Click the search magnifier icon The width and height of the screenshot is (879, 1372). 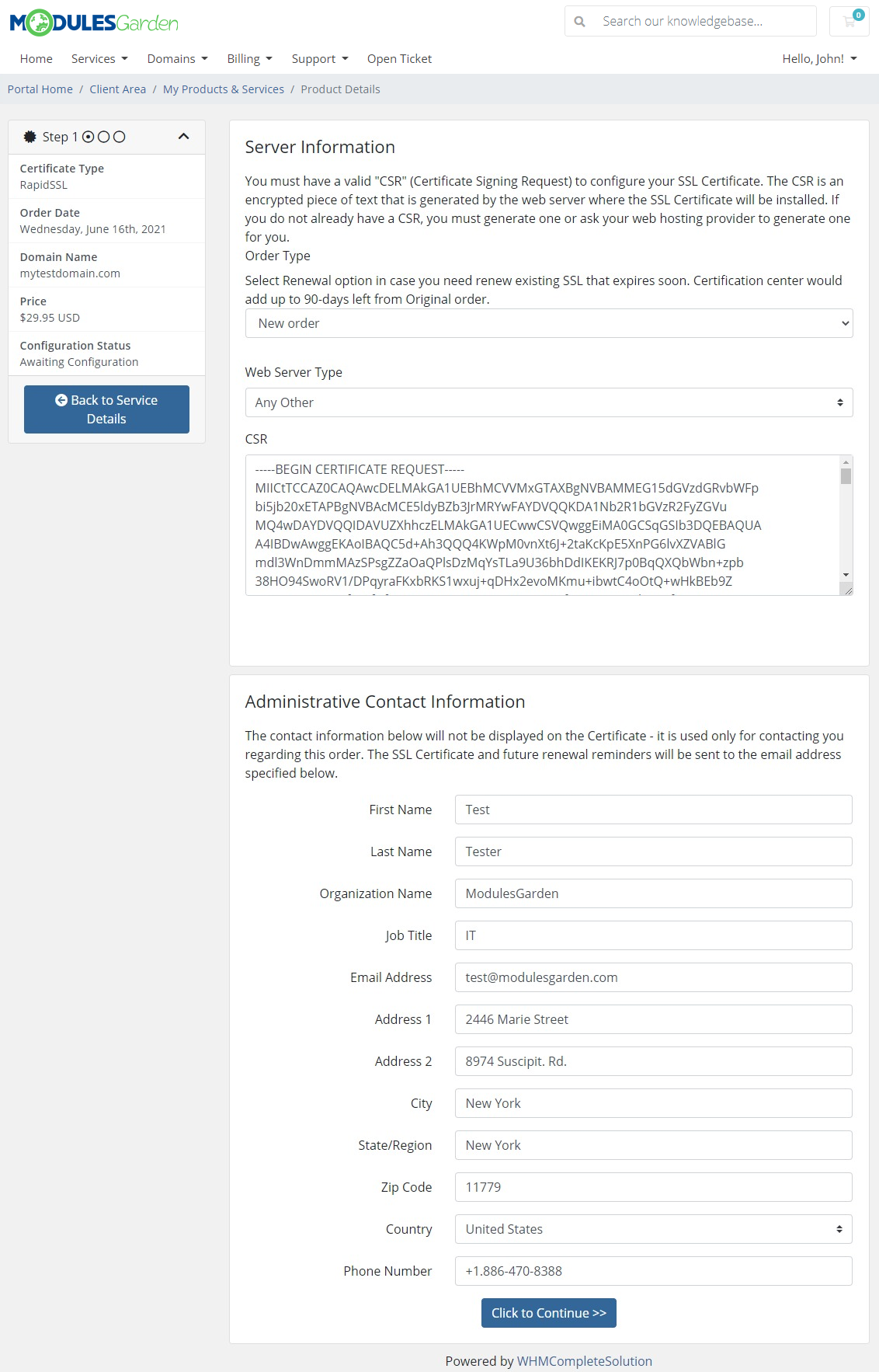(580, 21)
